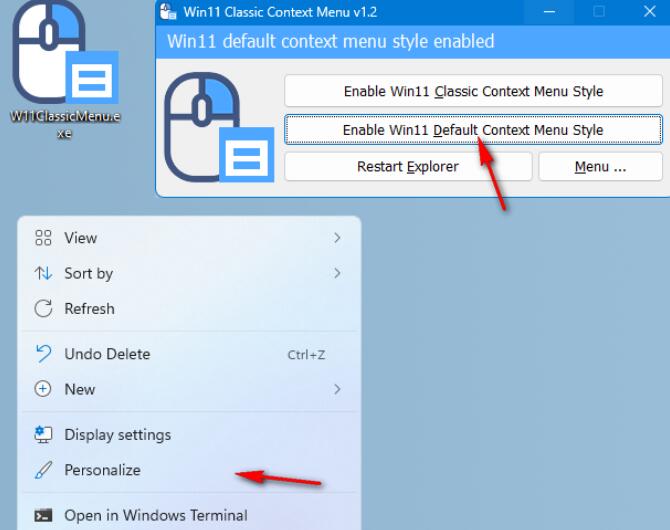This screenshot has width=670, height=530.
Task: Click the Restart Explorer button
Action: pyautogui.click(x=408, y=166)
